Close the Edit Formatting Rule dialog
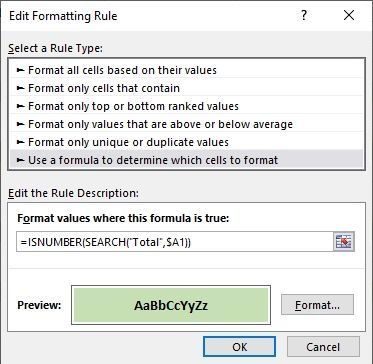 tap(349, 16)
